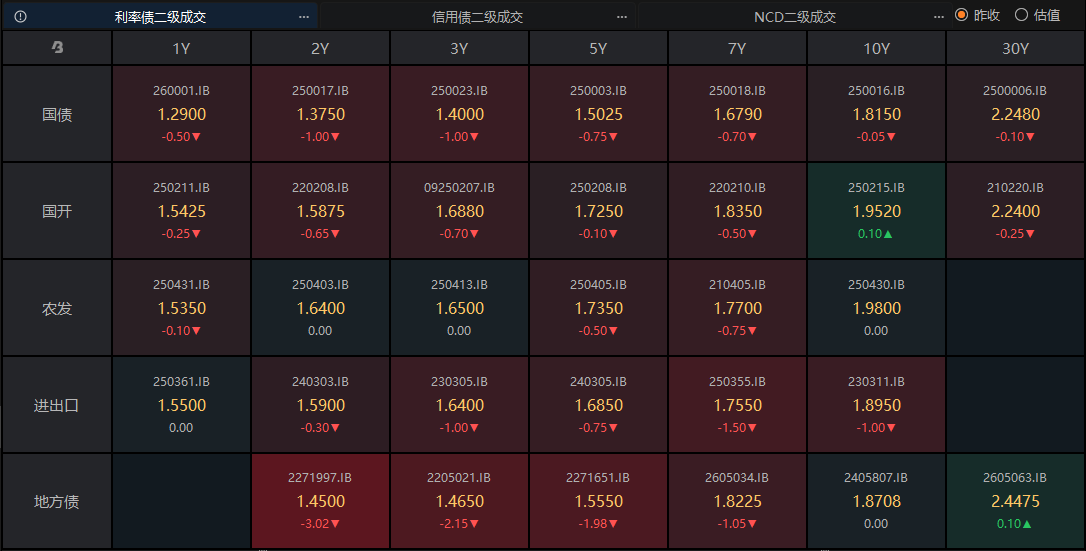Screen dimensions: 1086x551
Task: Click bond 250403.IB in the 农发 row
Action: point(320,308)
